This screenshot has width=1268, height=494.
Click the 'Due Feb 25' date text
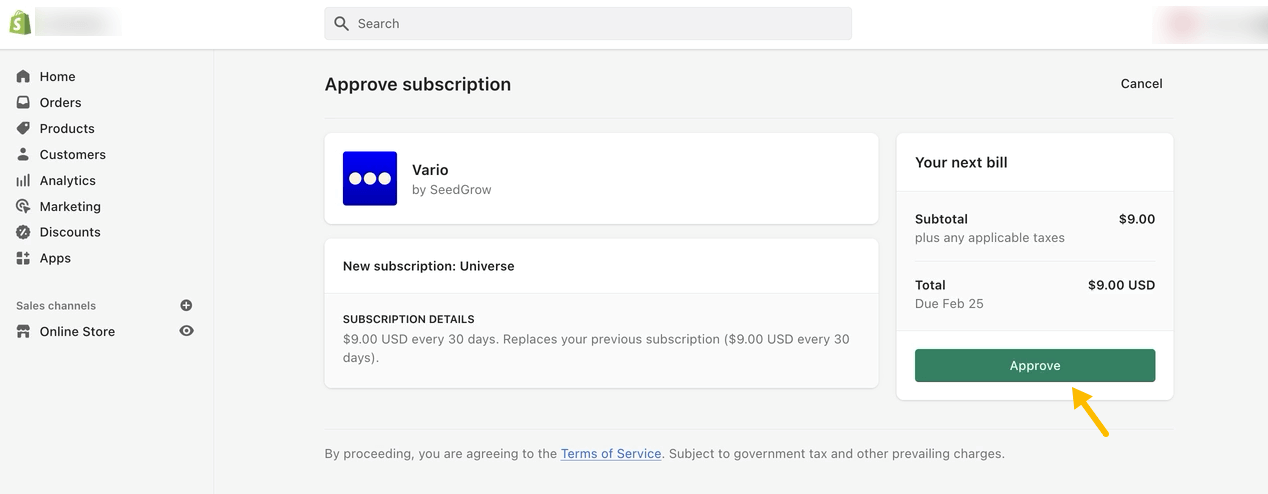[949, 303]
